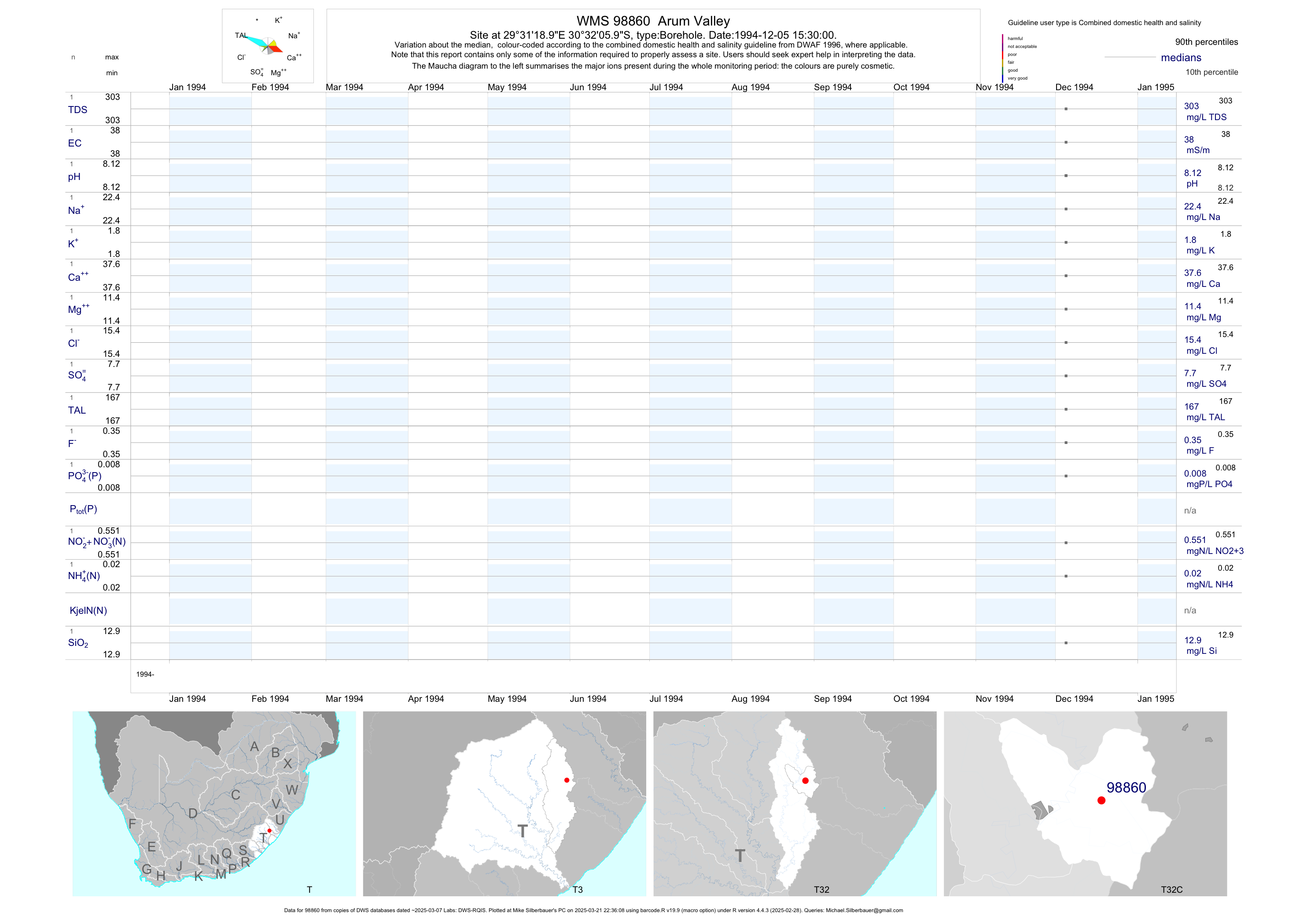
Task: Click the Jul 1994 top axis label
Action: coord(666,87)
